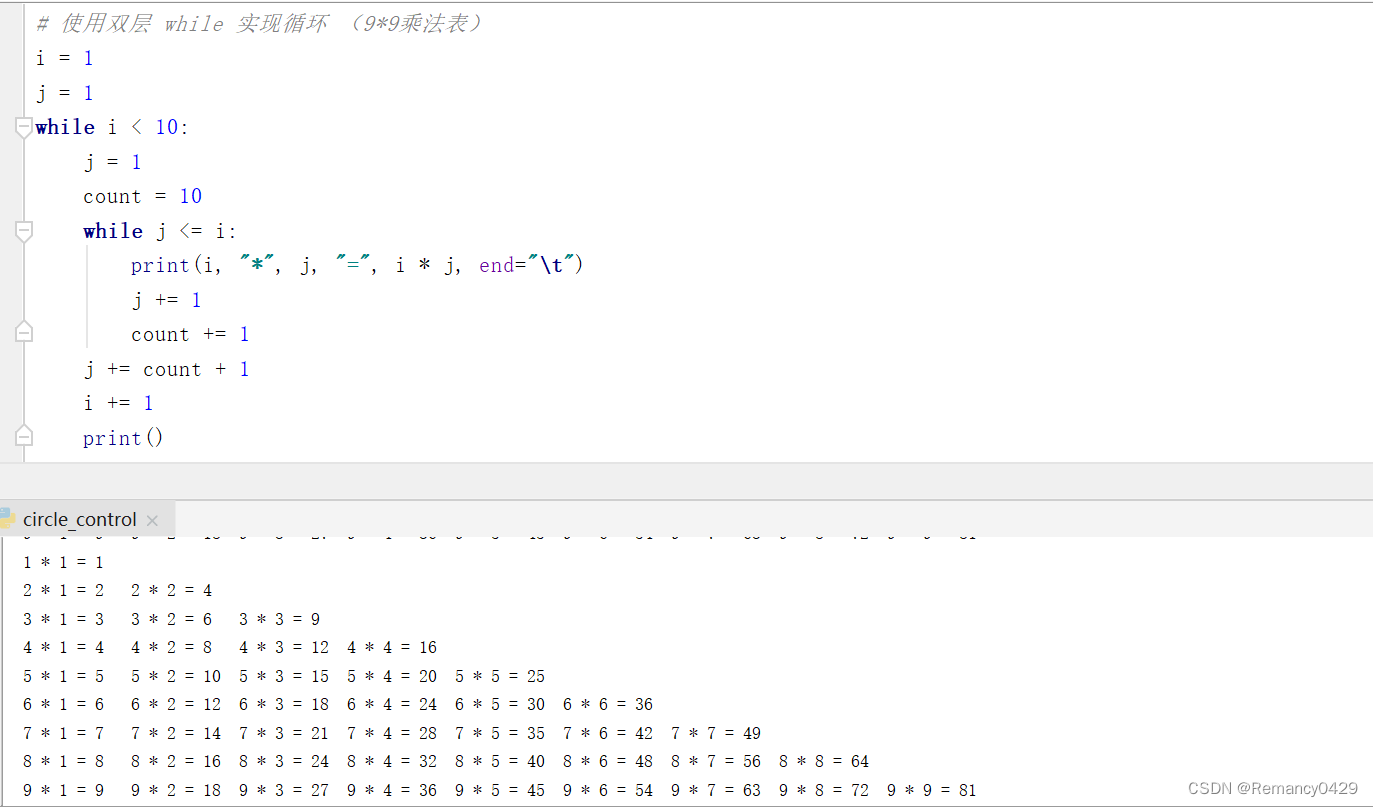The width and height of the screenshot is (1373, 807).
Task: Click output text '9 * 1 = 9' in last row
Action: 63,790
